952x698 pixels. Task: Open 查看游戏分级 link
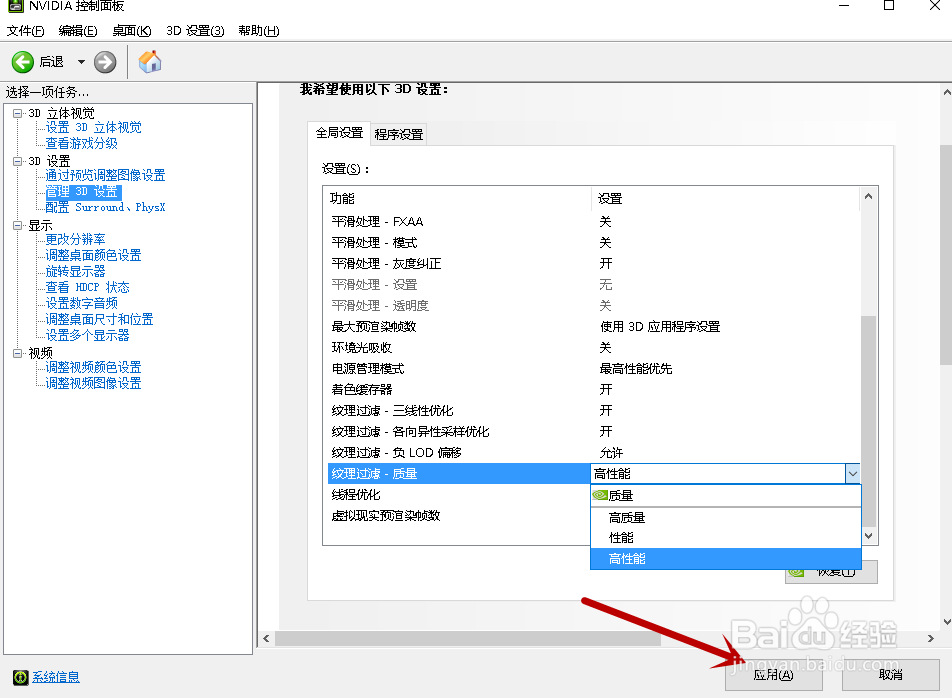click(x=81, y=143)
